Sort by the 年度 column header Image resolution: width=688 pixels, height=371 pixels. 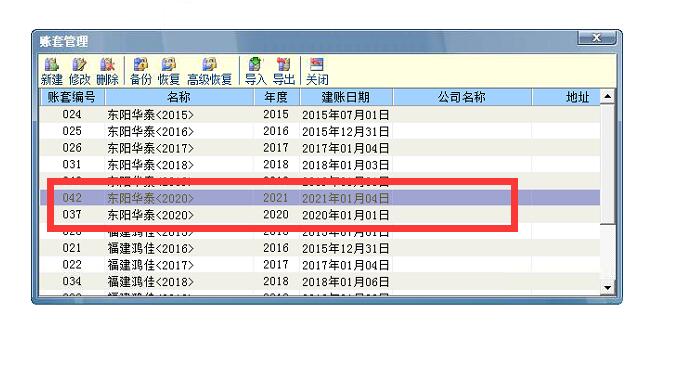pyautogui.click(x=276, y=97)
